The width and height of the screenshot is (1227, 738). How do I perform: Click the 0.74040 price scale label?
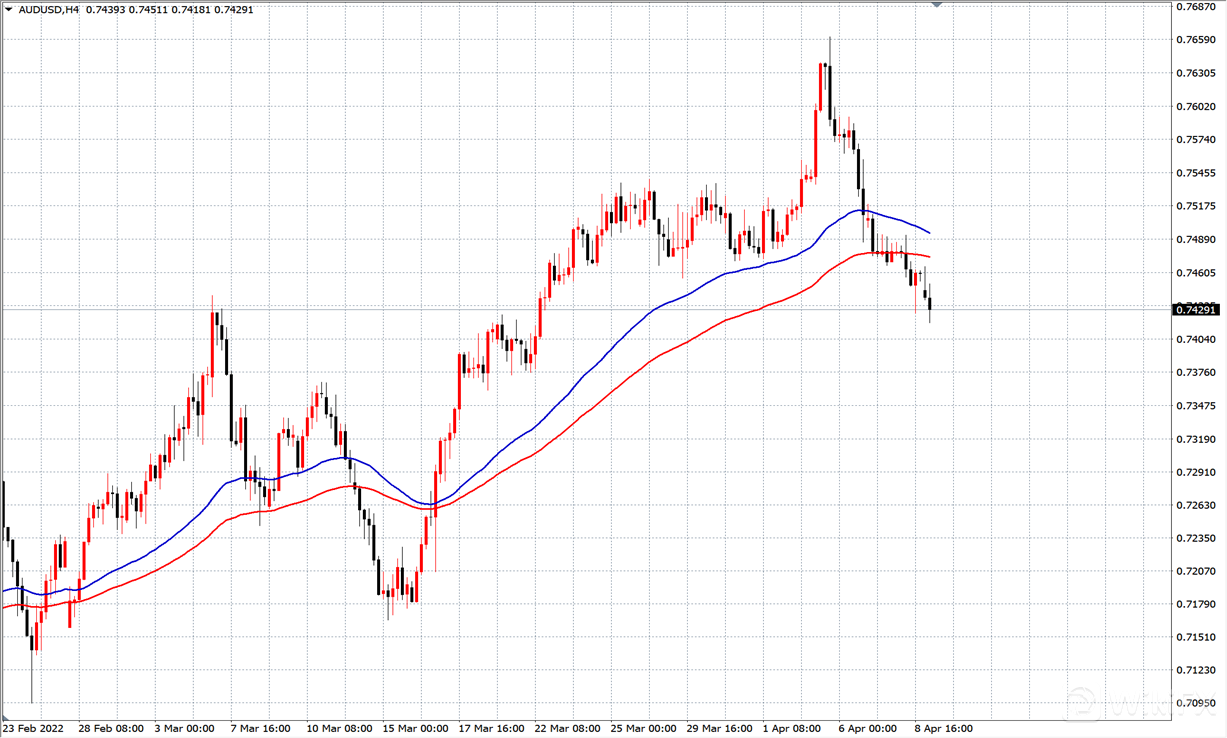pyautogui.click(x=1195, y=340)
